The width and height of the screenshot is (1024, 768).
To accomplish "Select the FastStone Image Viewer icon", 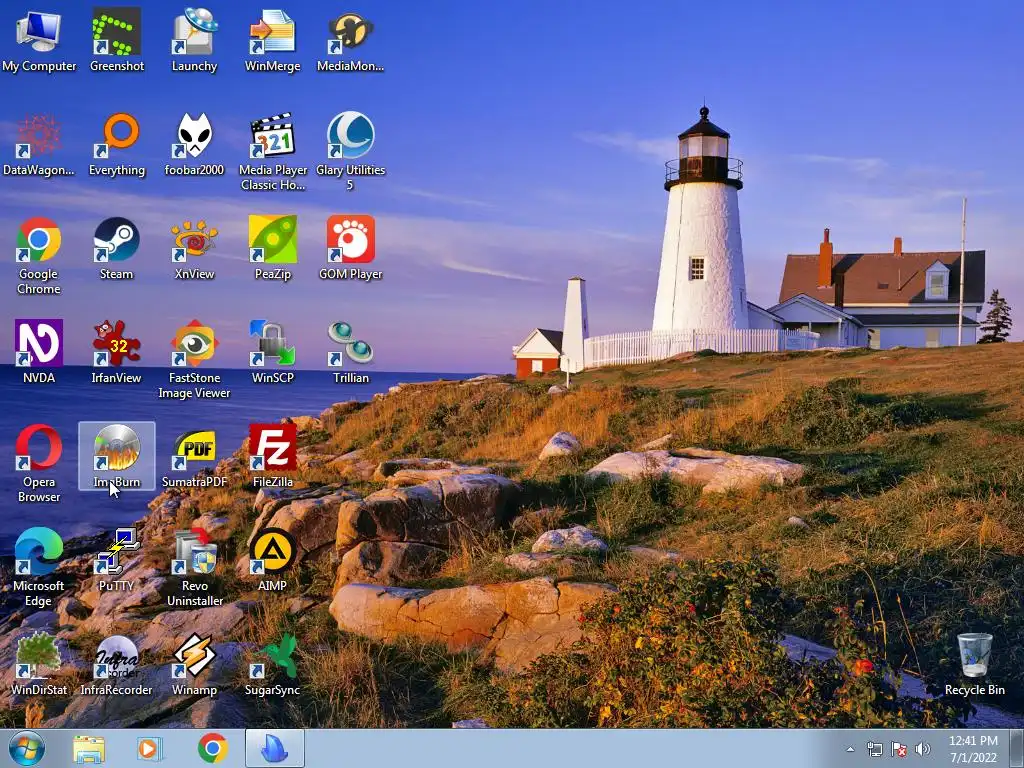I will [194, 359].
